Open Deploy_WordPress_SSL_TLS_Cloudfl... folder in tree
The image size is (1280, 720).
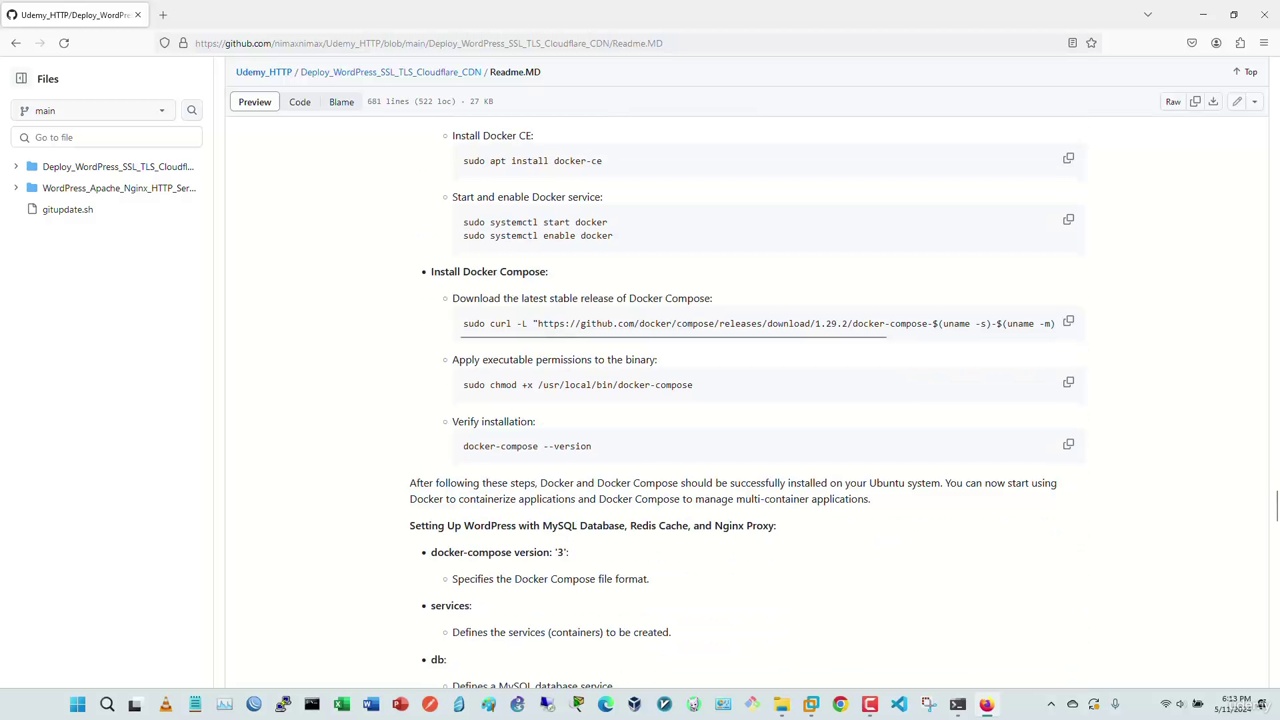click(118, 167)
